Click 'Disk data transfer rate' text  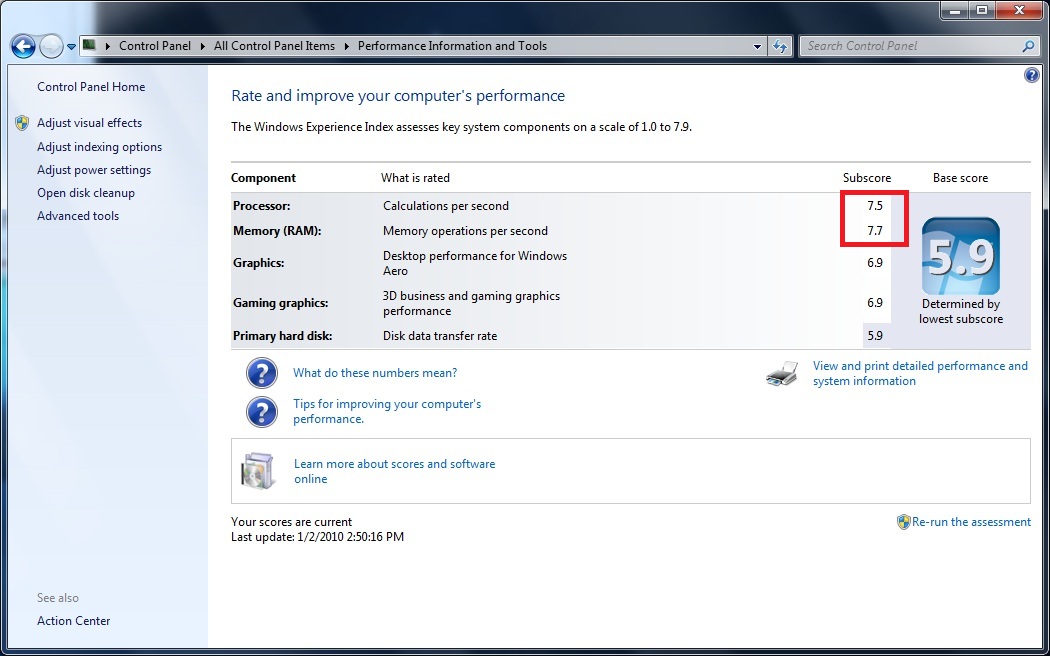440,336
